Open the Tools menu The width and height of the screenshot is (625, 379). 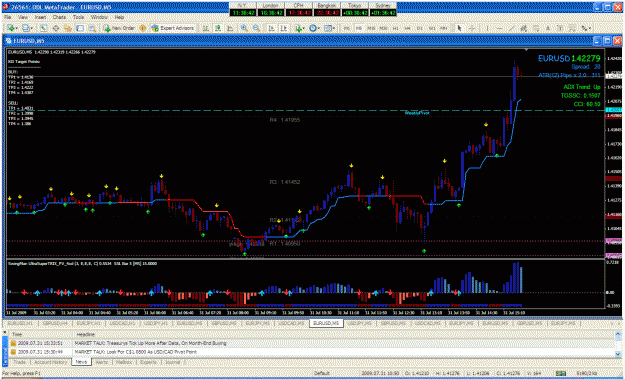pyautogui.click(x=78, y=17)
